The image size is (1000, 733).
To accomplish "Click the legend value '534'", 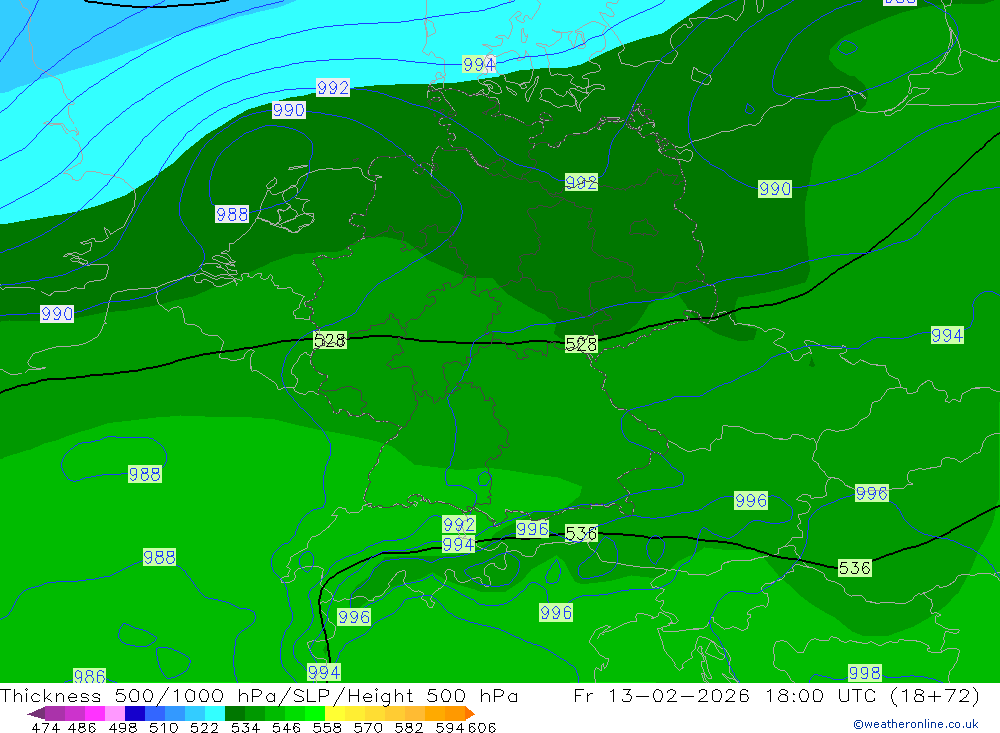I will click(245, 728).
